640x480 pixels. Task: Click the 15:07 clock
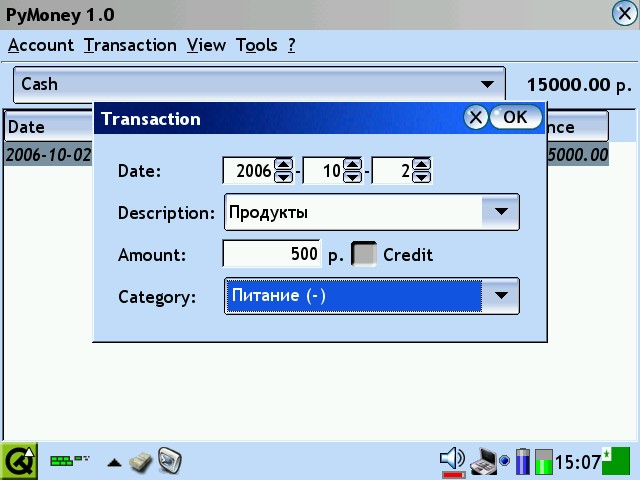pyautogui.click(x=577, y=462)
